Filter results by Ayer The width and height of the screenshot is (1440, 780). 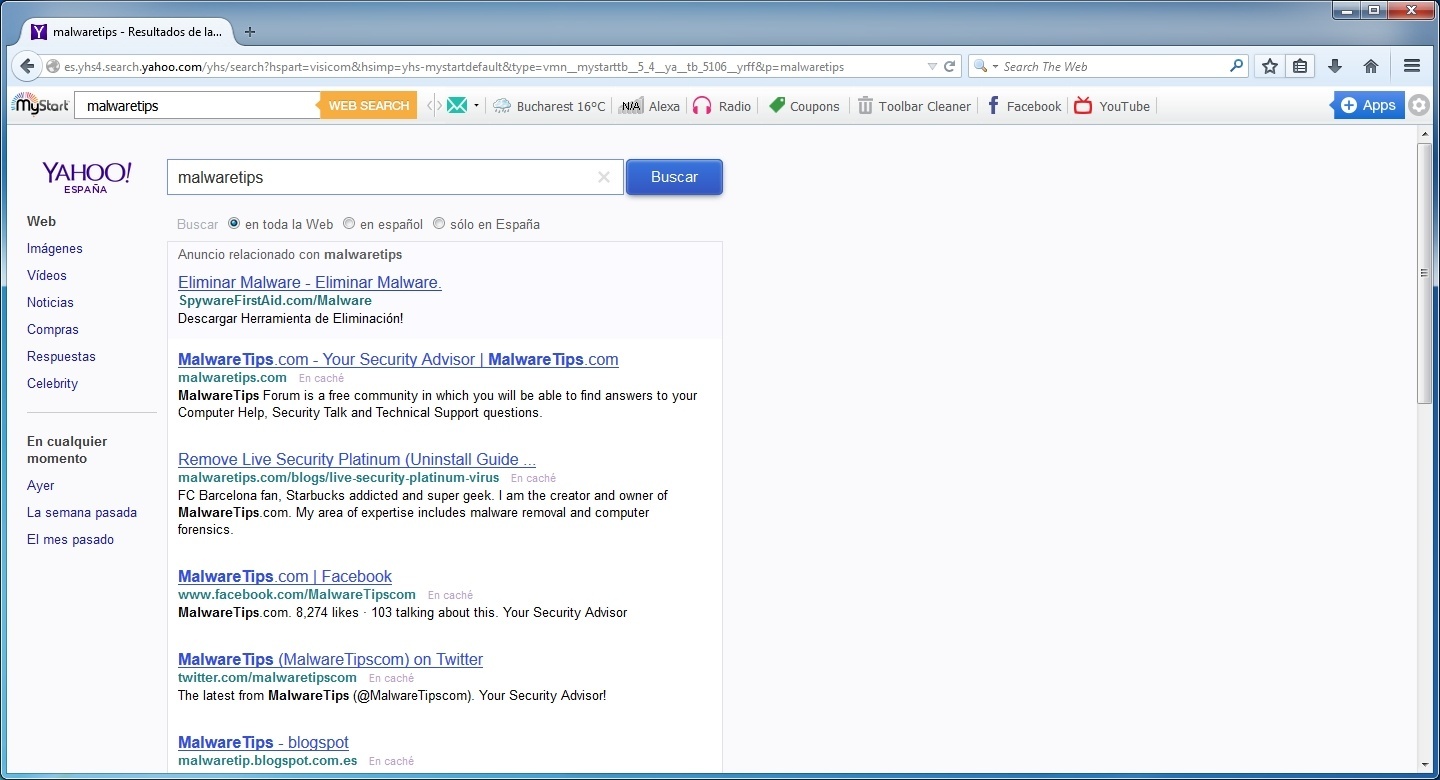(41, 485)
